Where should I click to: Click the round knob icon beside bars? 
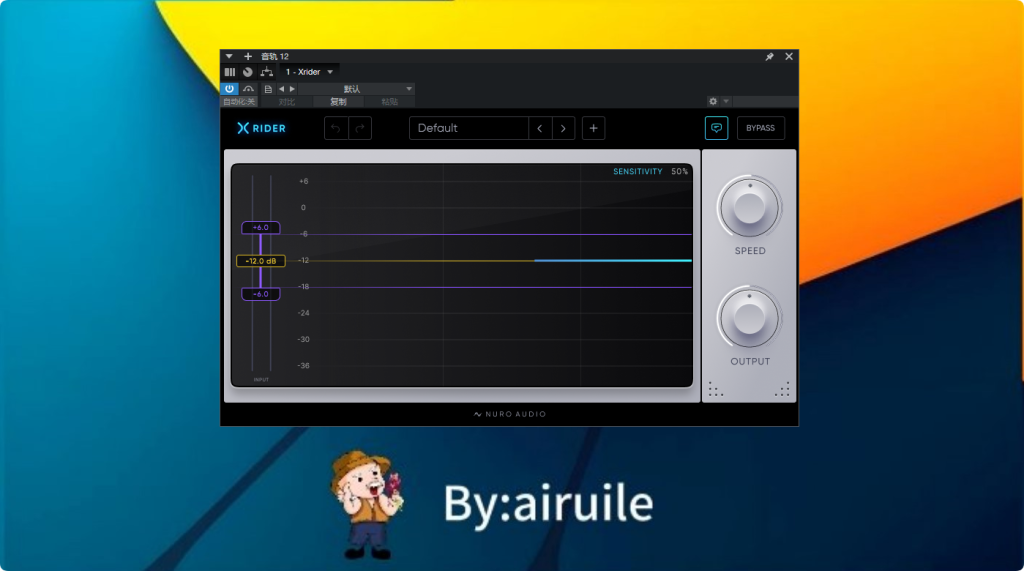click(248, 72)
